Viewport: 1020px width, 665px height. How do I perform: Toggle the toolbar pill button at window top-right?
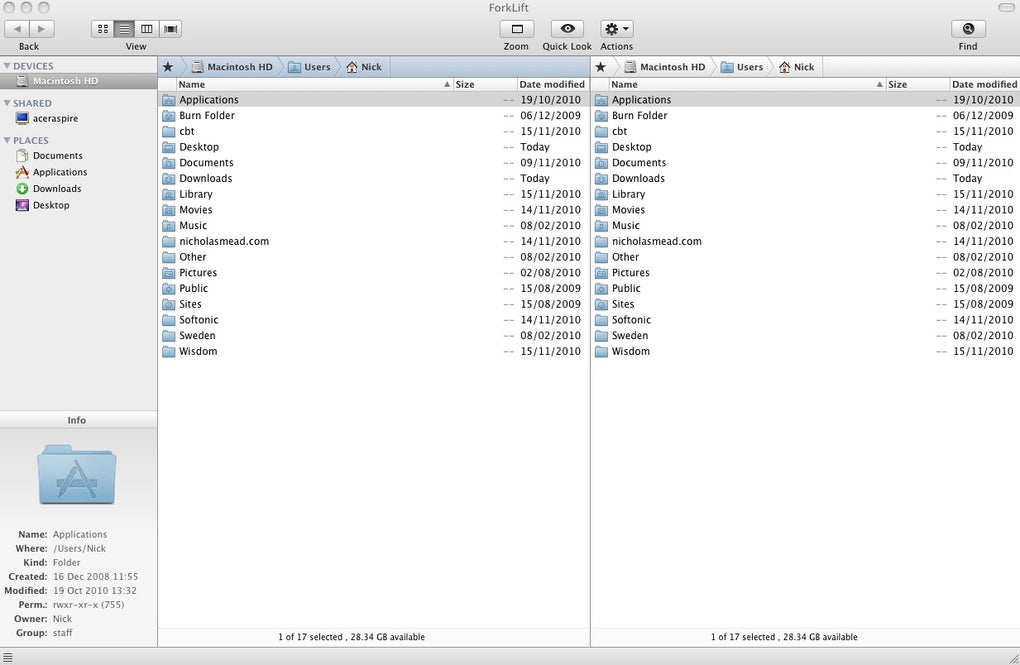click(1006, 7)
